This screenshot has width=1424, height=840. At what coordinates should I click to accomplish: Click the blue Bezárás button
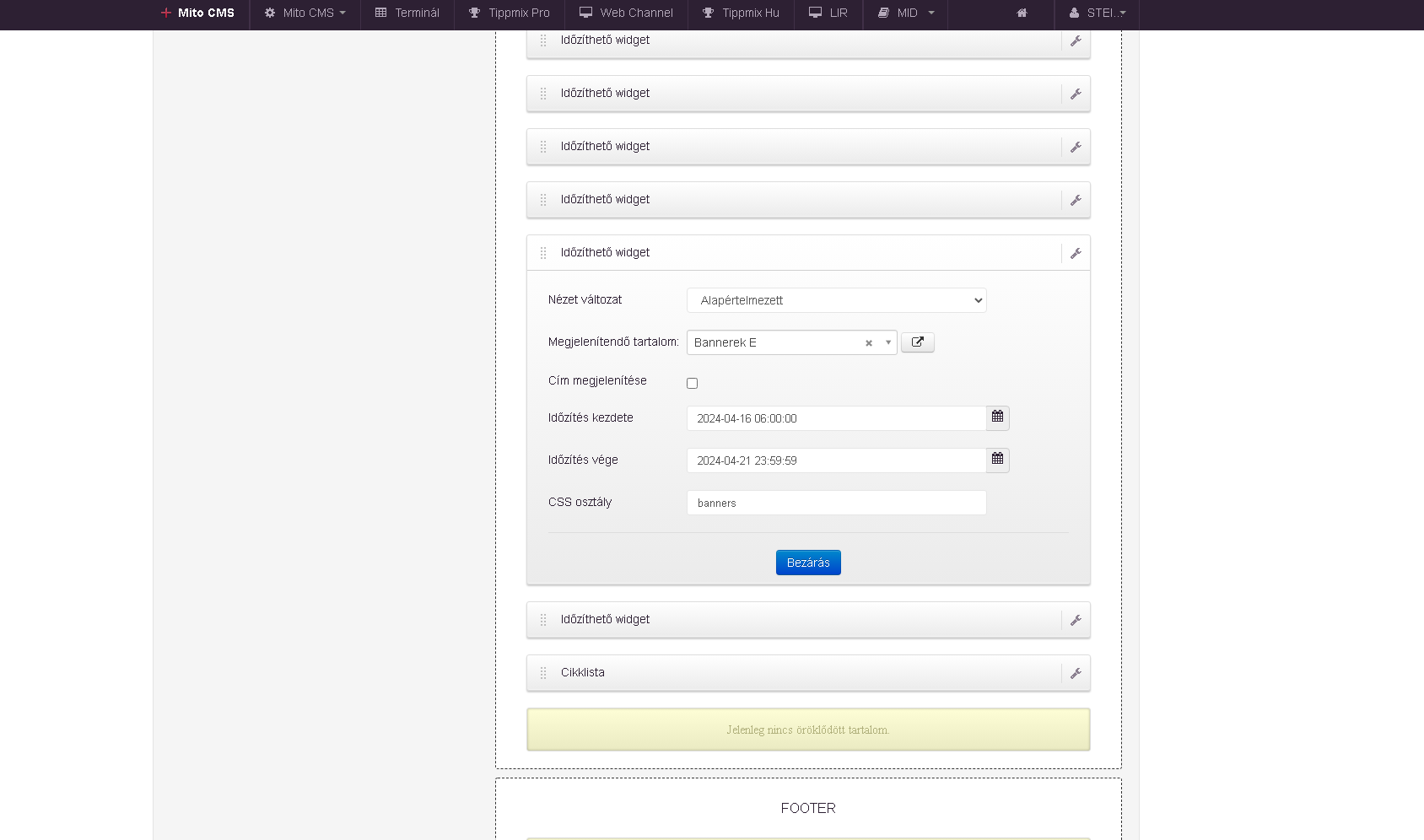[x=808, y=563]
